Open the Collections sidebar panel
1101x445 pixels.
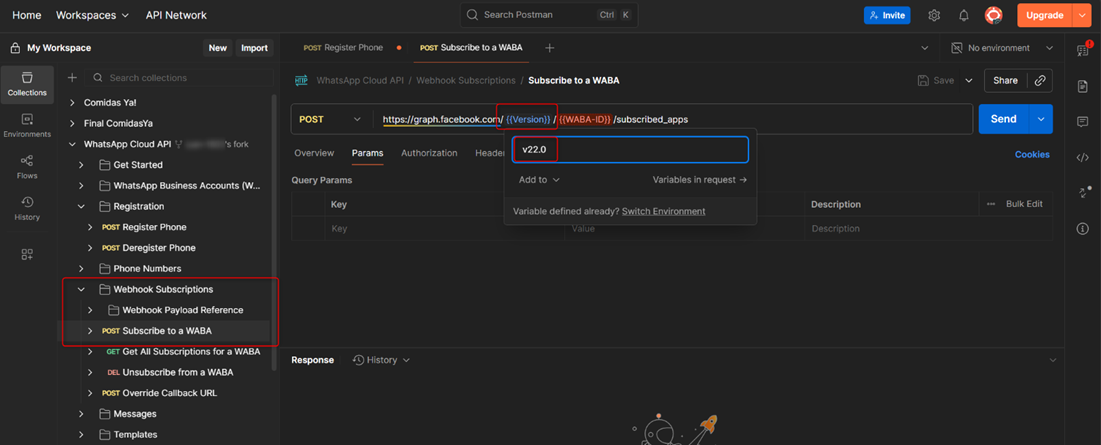point(27,84)
